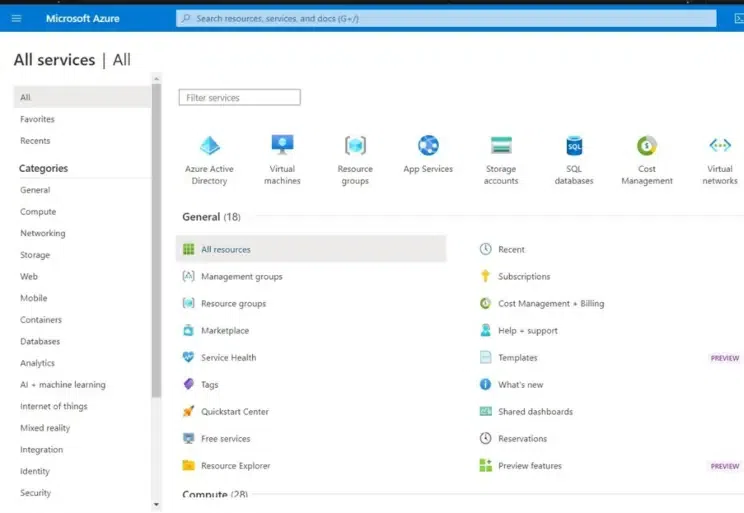Choose the Compute category
The height and width of the screenshot is (513, 744).
tap(38, 212)
